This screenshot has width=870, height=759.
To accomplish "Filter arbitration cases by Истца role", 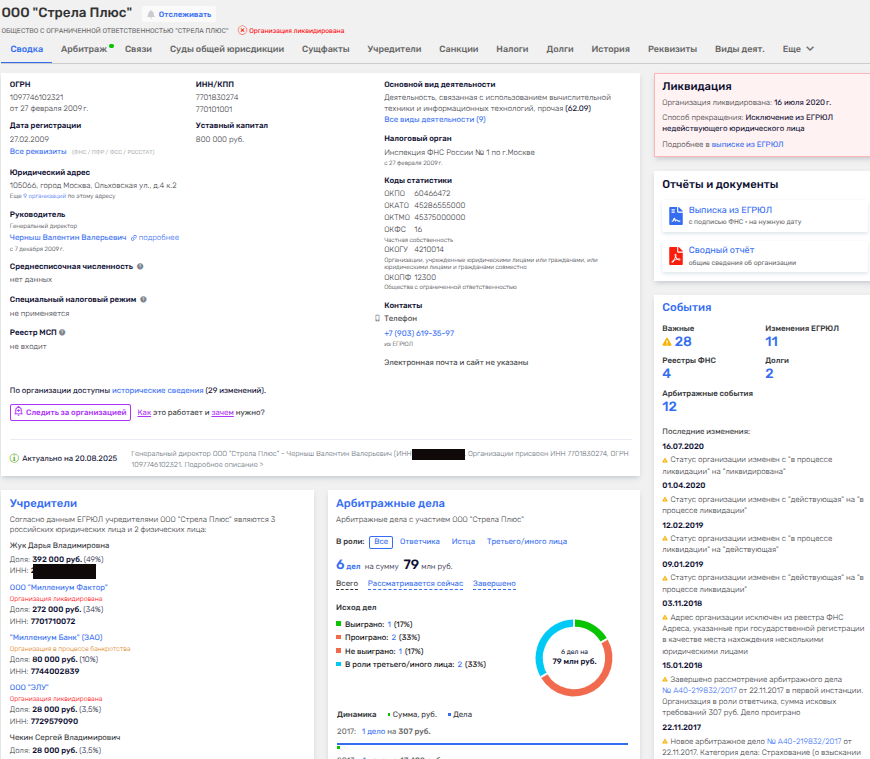I will click(x=463, y=541).
